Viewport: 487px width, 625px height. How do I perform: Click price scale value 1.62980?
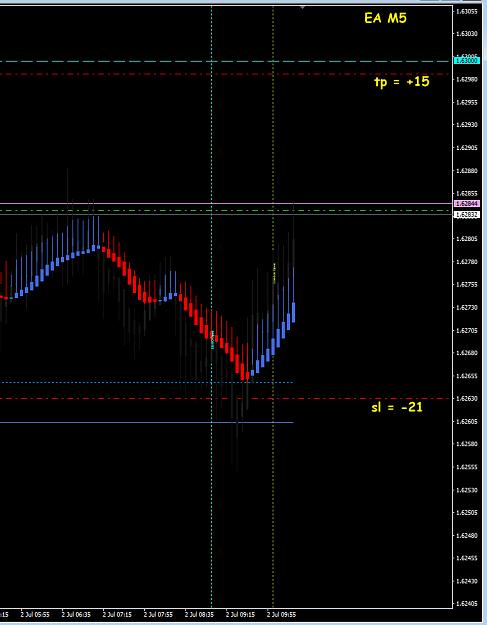point(467,79)
